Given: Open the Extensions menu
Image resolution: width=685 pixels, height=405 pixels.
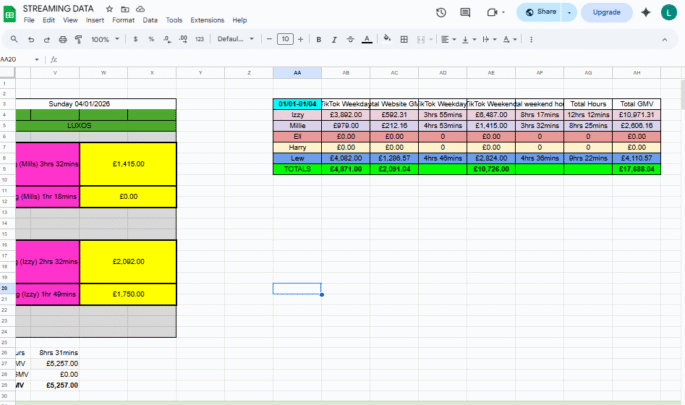Looking at the screenshot, I should [x=207, y=20].
